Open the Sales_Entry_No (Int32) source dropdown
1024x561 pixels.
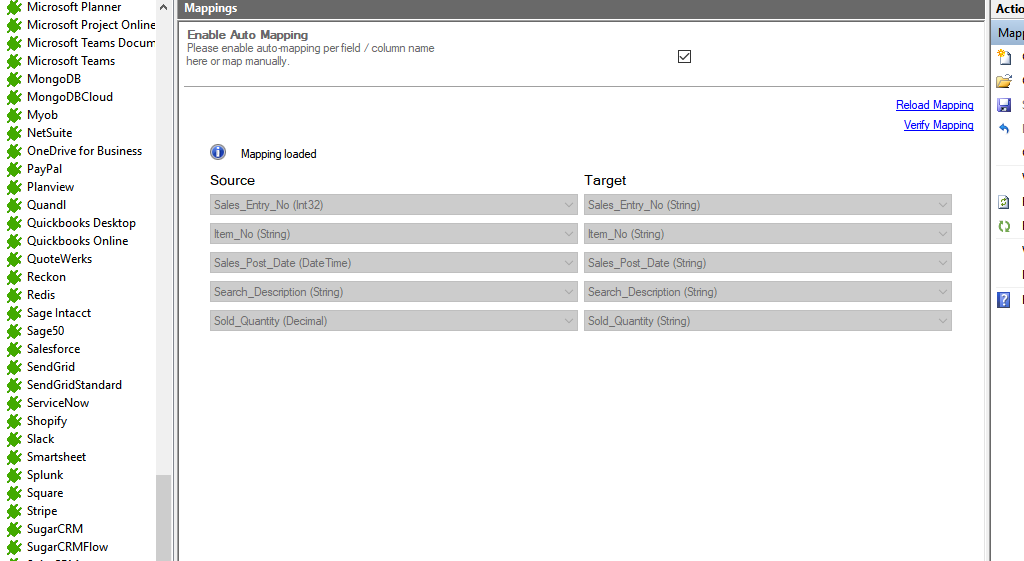pos(393,205)
